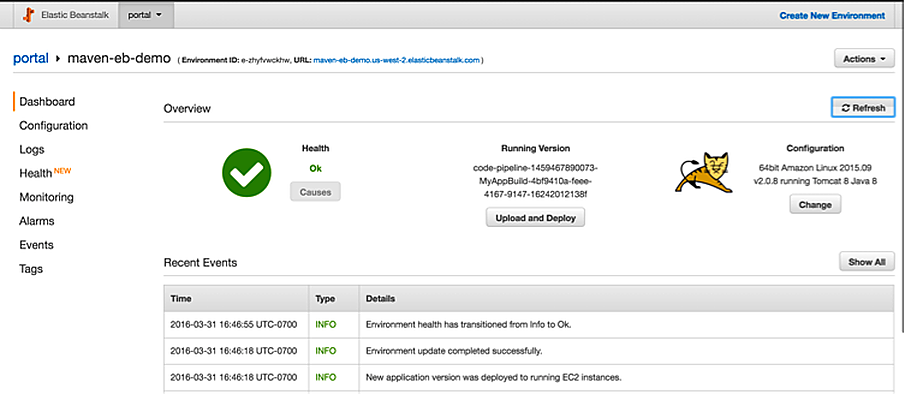Click the green health checkmark icon
The width and height of the screenshot is (904, 394).
click(247, 172)
